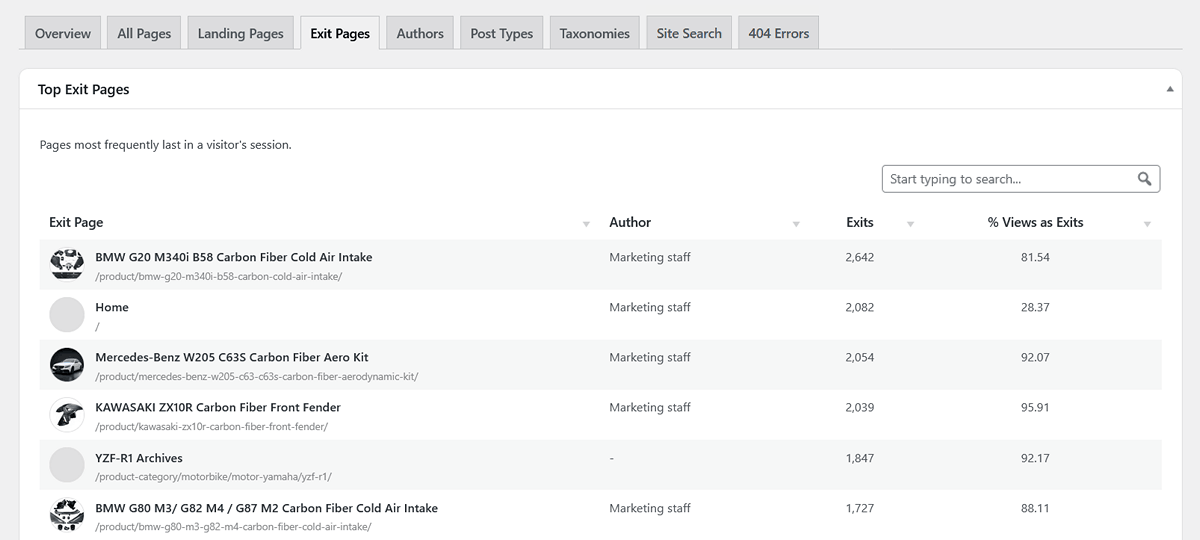Click the 2,642 exits value
This screenshot has height=540, width=1200.
[x=859, y=257]
